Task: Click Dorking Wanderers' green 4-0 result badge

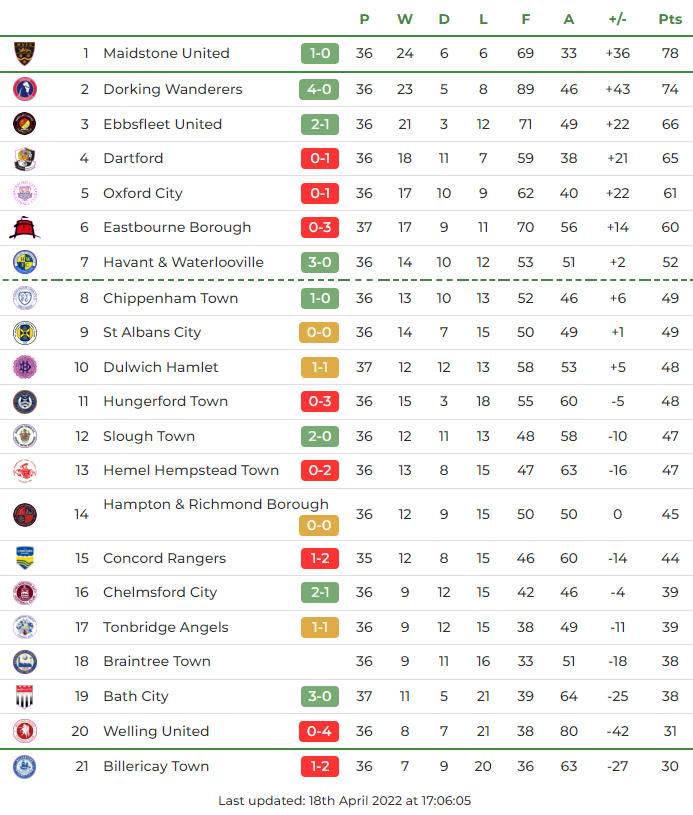Action: tap(319, 89)
